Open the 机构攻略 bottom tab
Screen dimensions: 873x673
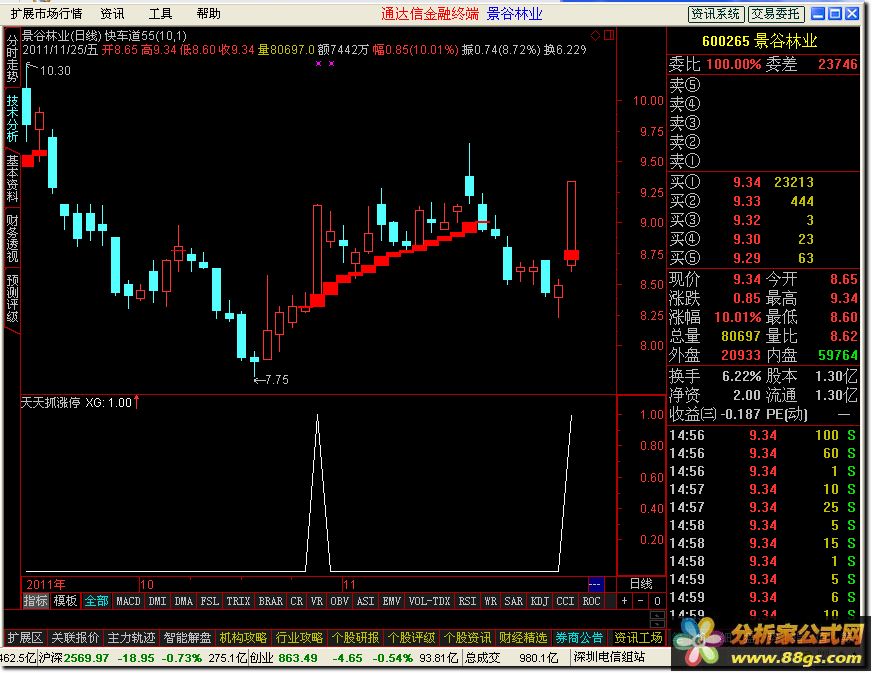tap(243, 638)
